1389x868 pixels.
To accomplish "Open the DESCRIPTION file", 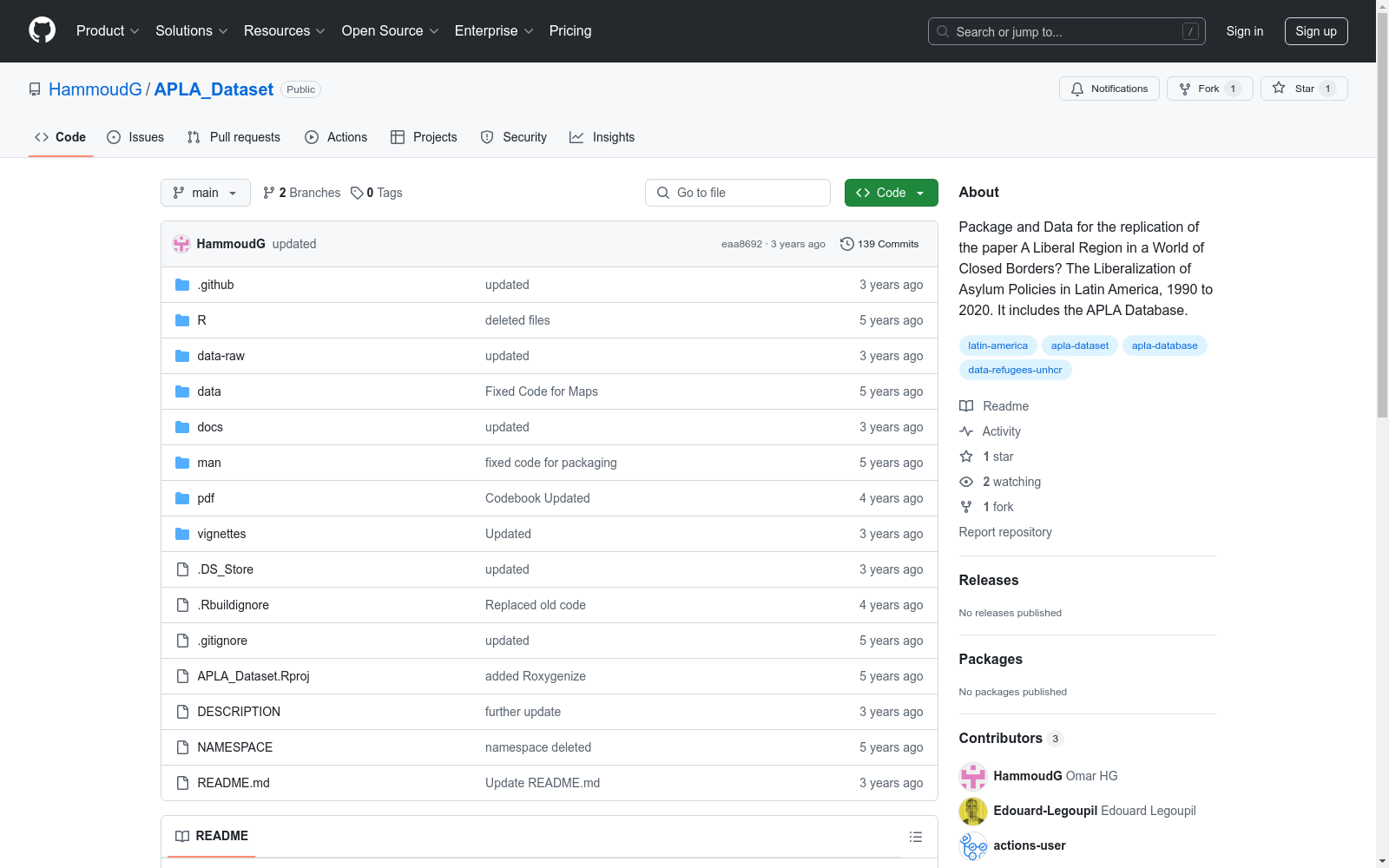I will 239,712.
